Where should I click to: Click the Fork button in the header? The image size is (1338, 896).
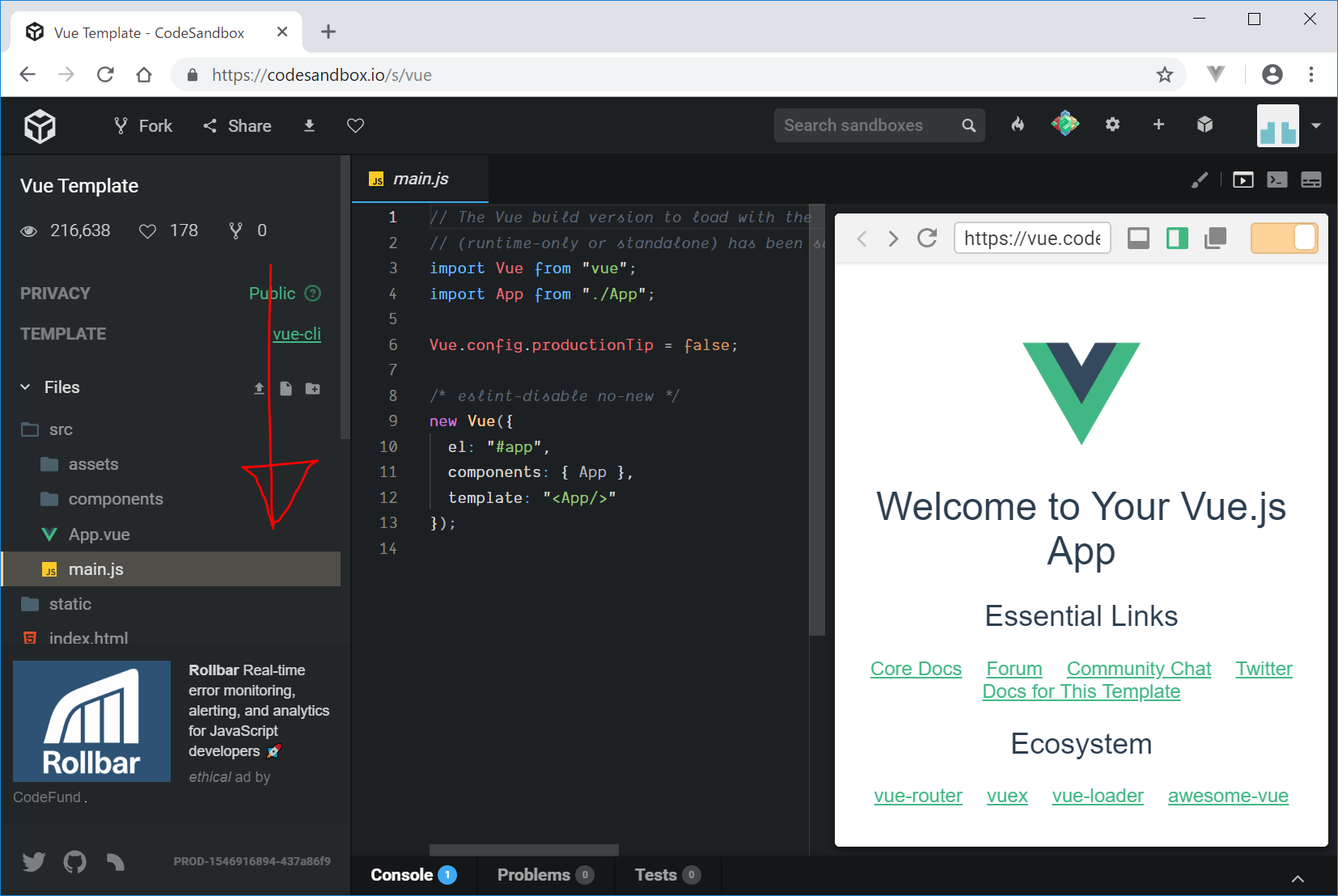(143, 126)
